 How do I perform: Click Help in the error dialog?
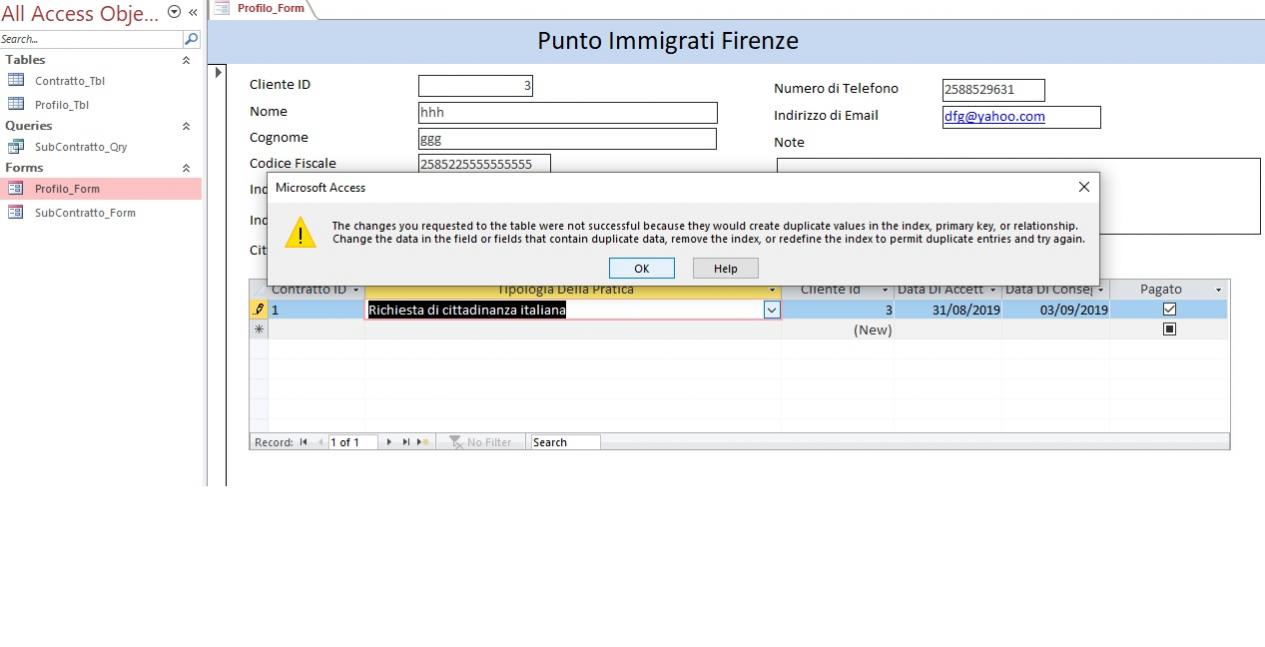tap(726, 268)
